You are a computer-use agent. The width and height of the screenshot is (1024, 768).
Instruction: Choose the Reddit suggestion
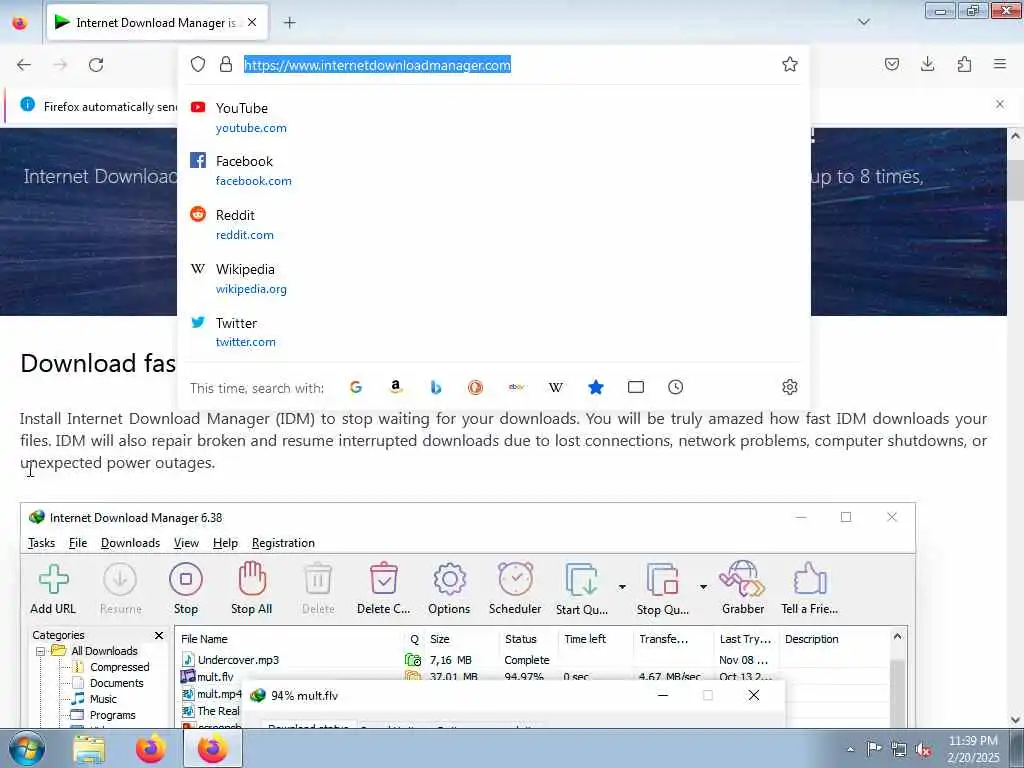(493, 225)
